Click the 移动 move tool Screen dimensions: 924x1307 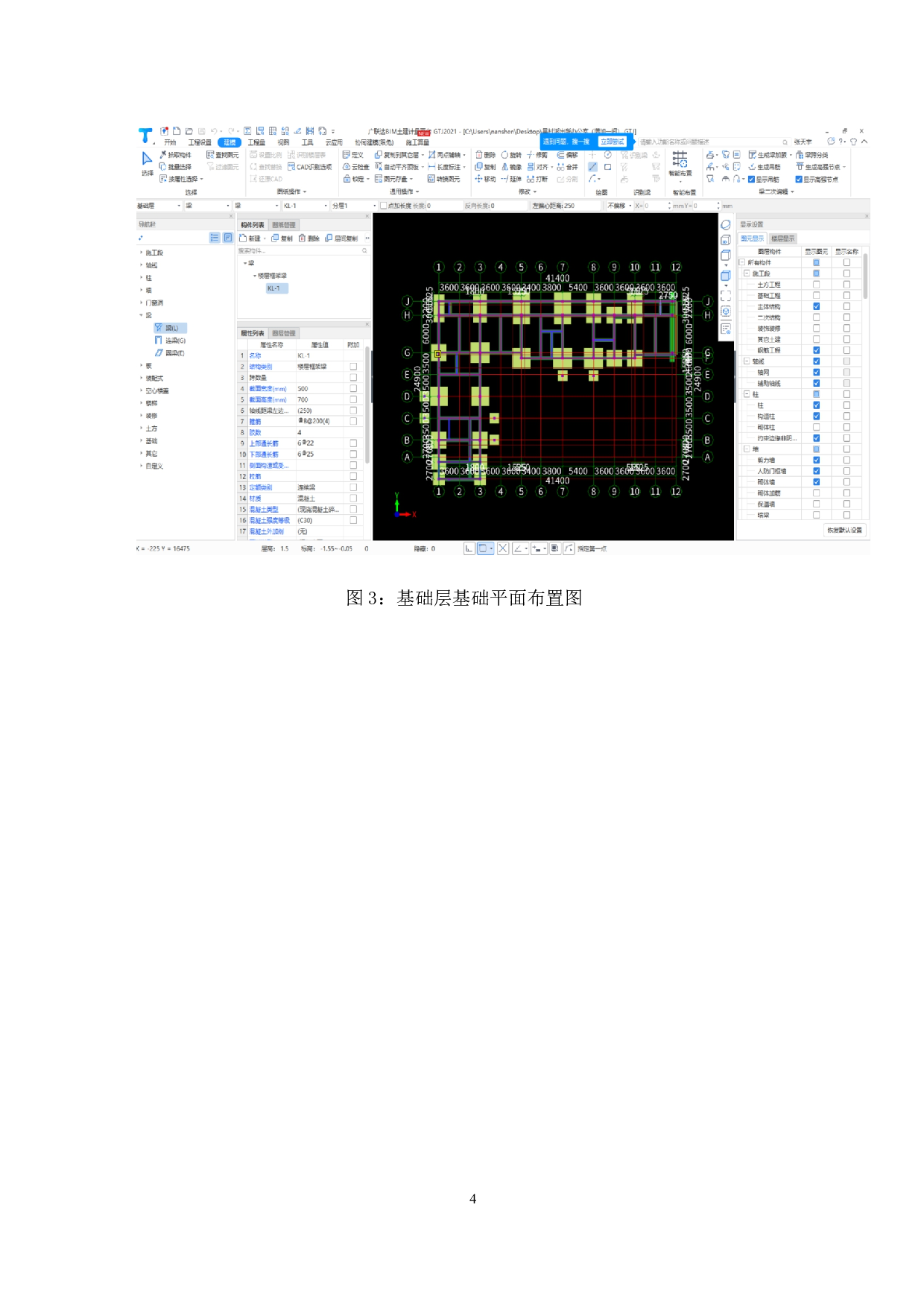tap(485, 179)
